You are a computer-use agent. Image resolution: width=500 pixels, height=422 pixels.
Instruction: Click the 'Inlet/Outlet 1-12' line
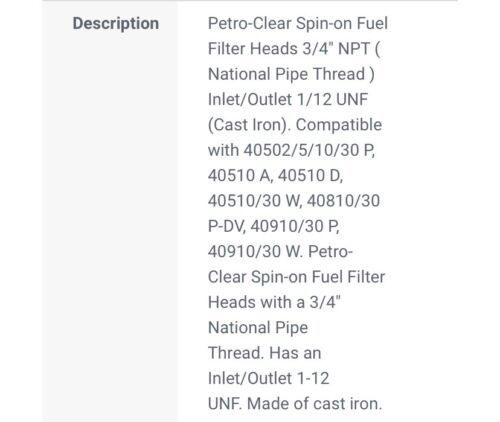(x=268, y=378)
